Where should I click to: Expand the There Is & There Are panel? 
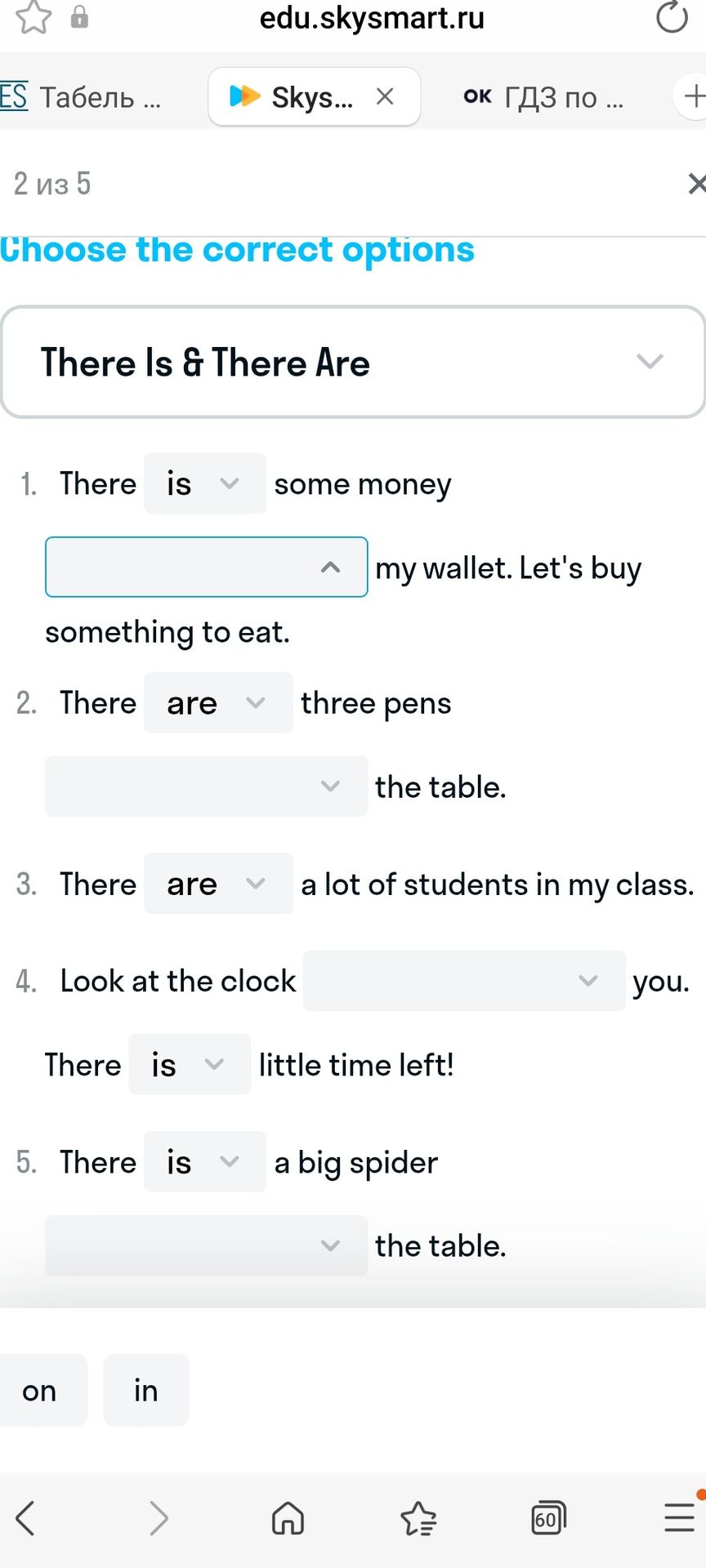click(x=353, y=362)
